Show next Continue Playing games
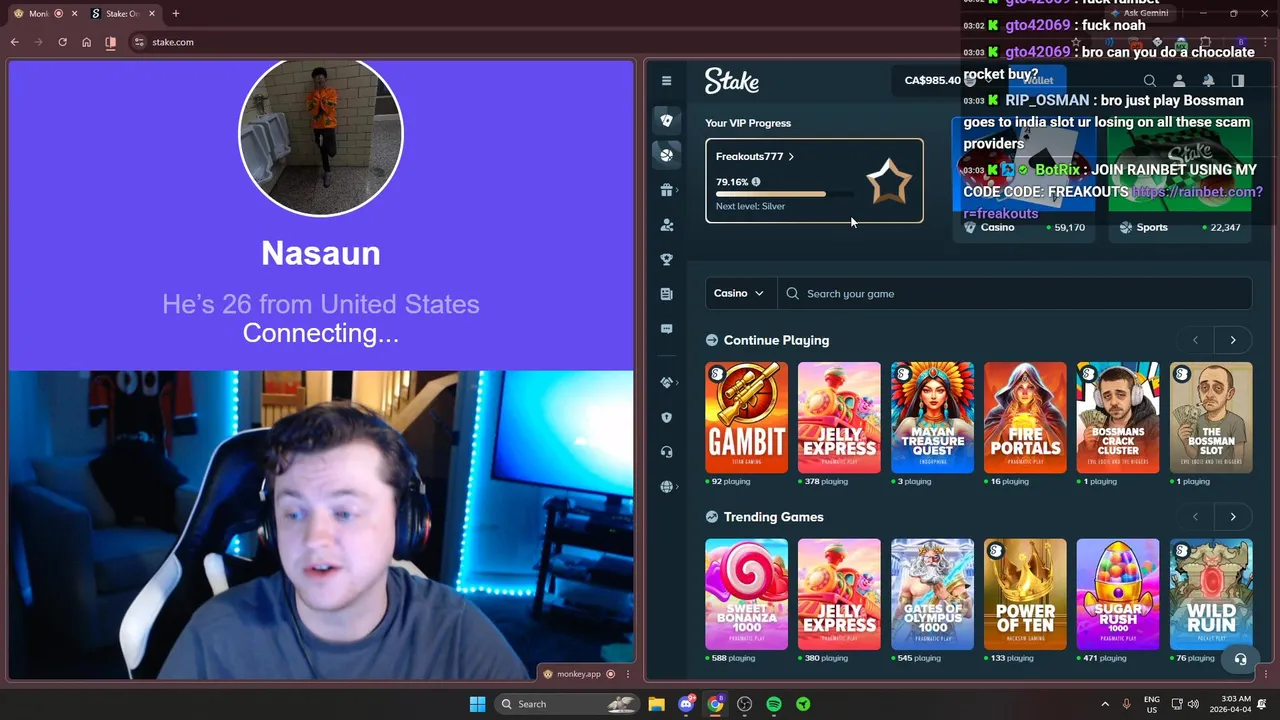The height and width of the screenshot is (720, 1280). click(x=1233, y=340)
